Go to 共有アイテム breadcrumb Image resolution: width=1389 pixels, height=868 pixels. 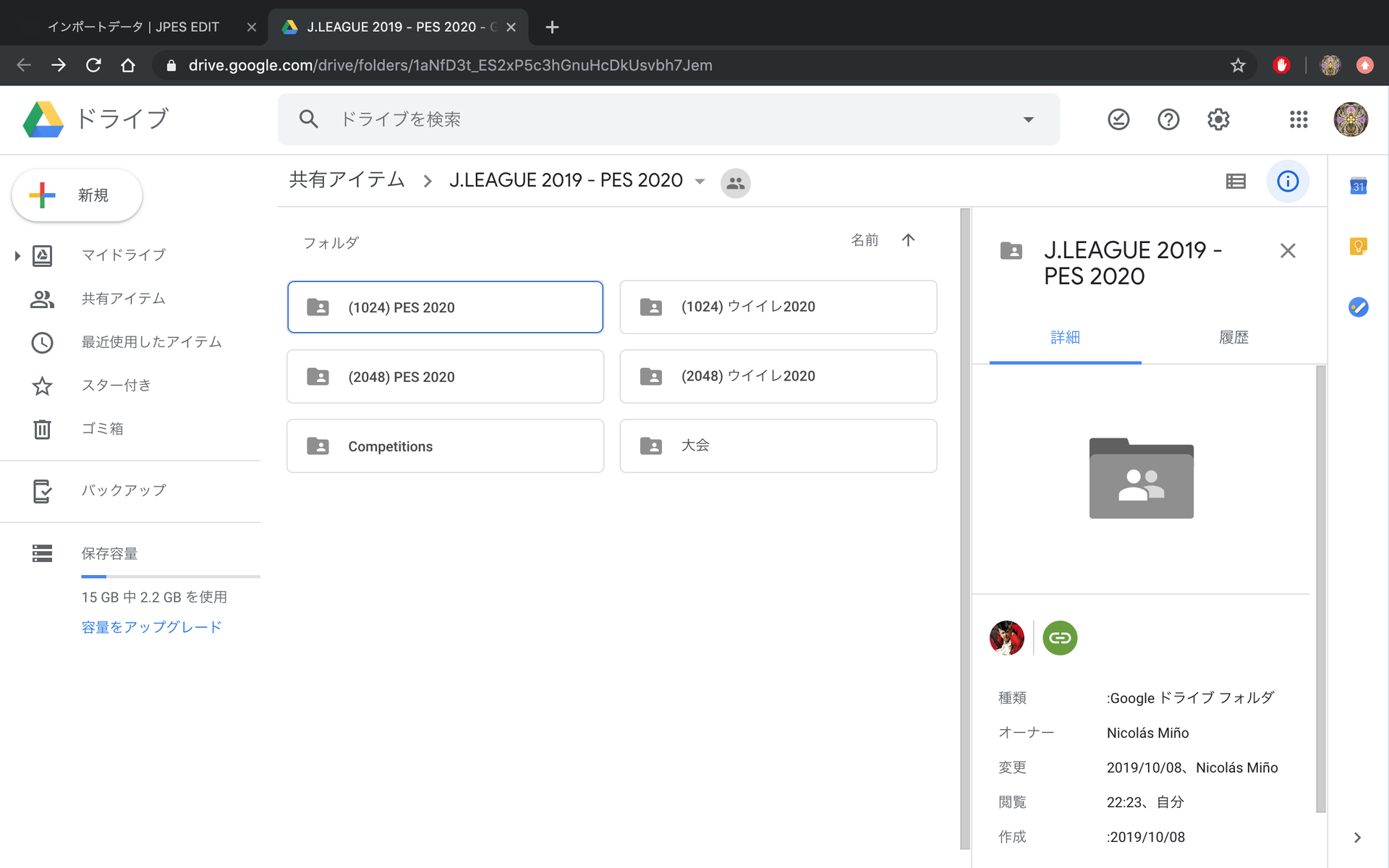click(x=347, y=180)
